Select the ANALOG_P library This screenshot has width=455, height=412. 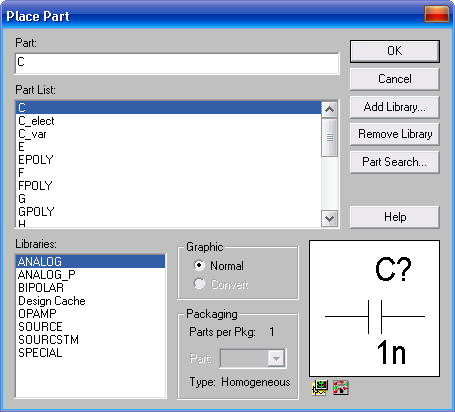tap(91, 275)
